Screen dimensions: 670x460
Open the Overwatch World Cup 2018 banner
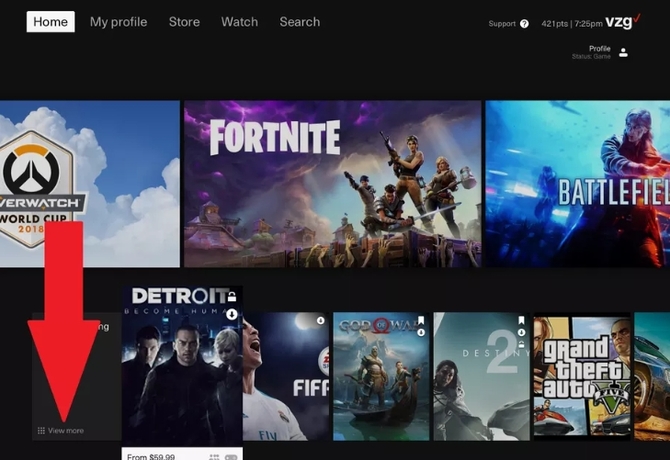pyautogui.click(x=90, y=184)
